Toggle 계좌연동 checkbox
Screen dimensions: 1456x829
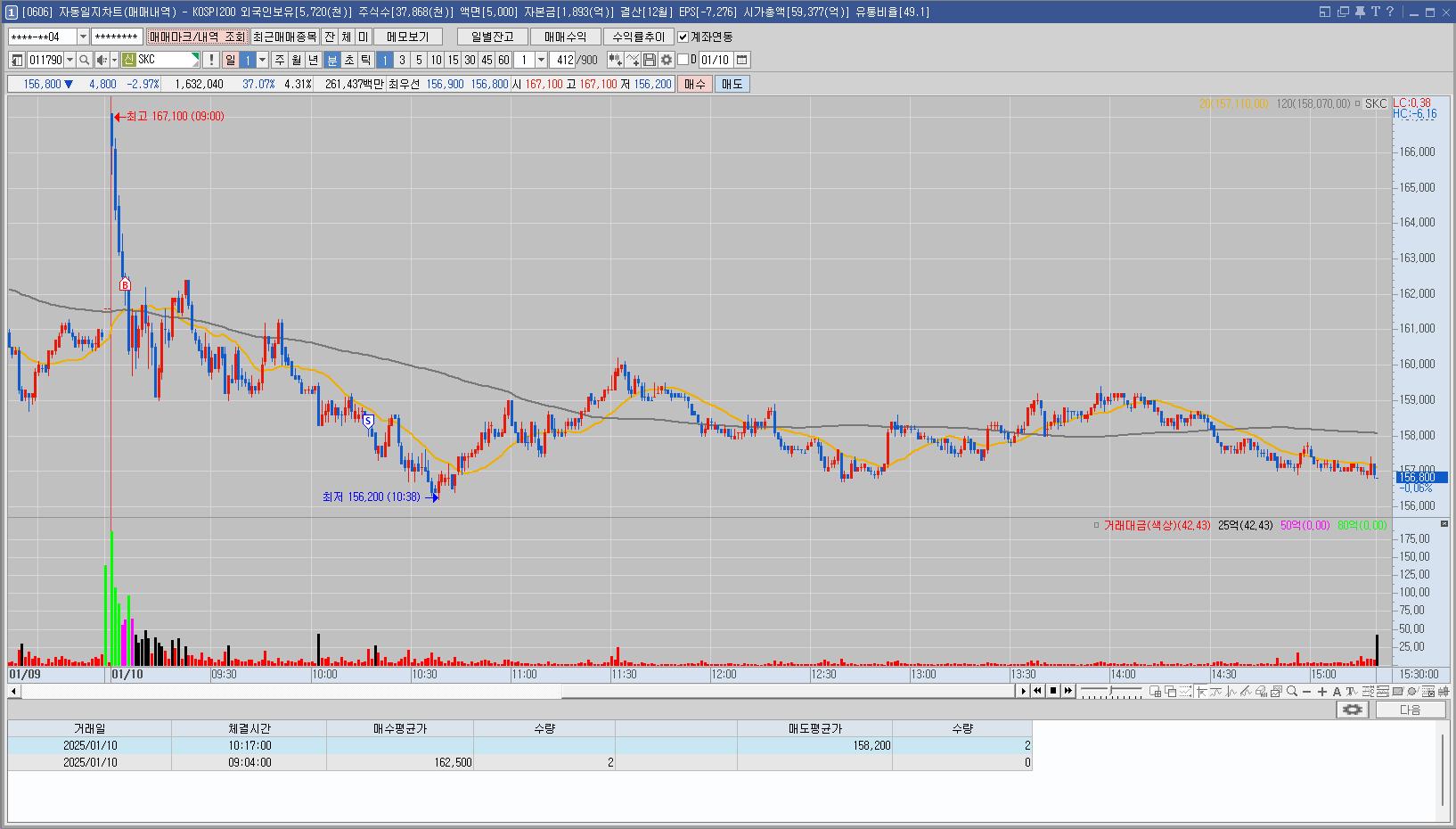click(683, 37)
